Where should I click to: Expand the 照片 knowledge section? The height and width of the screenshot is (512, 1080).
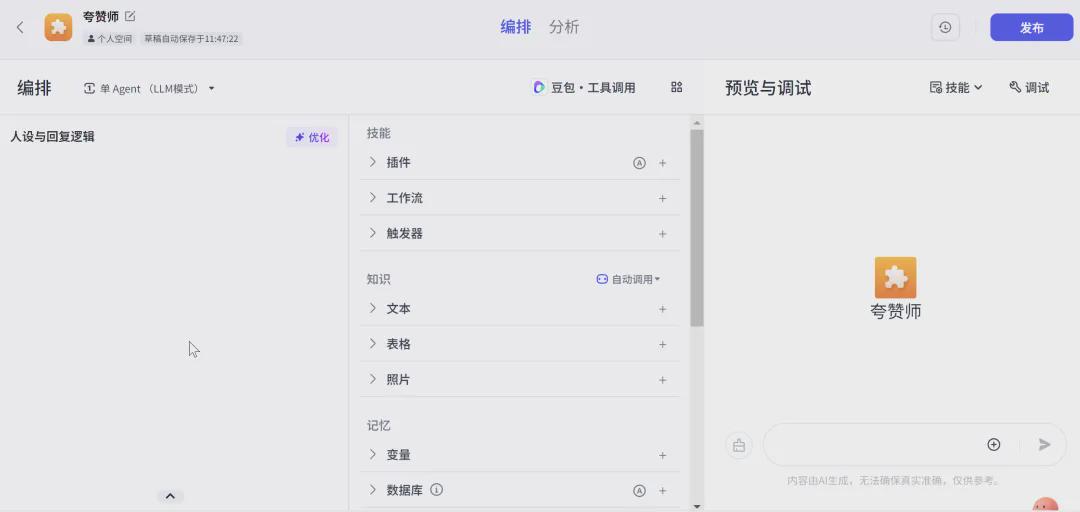point(373,378)
